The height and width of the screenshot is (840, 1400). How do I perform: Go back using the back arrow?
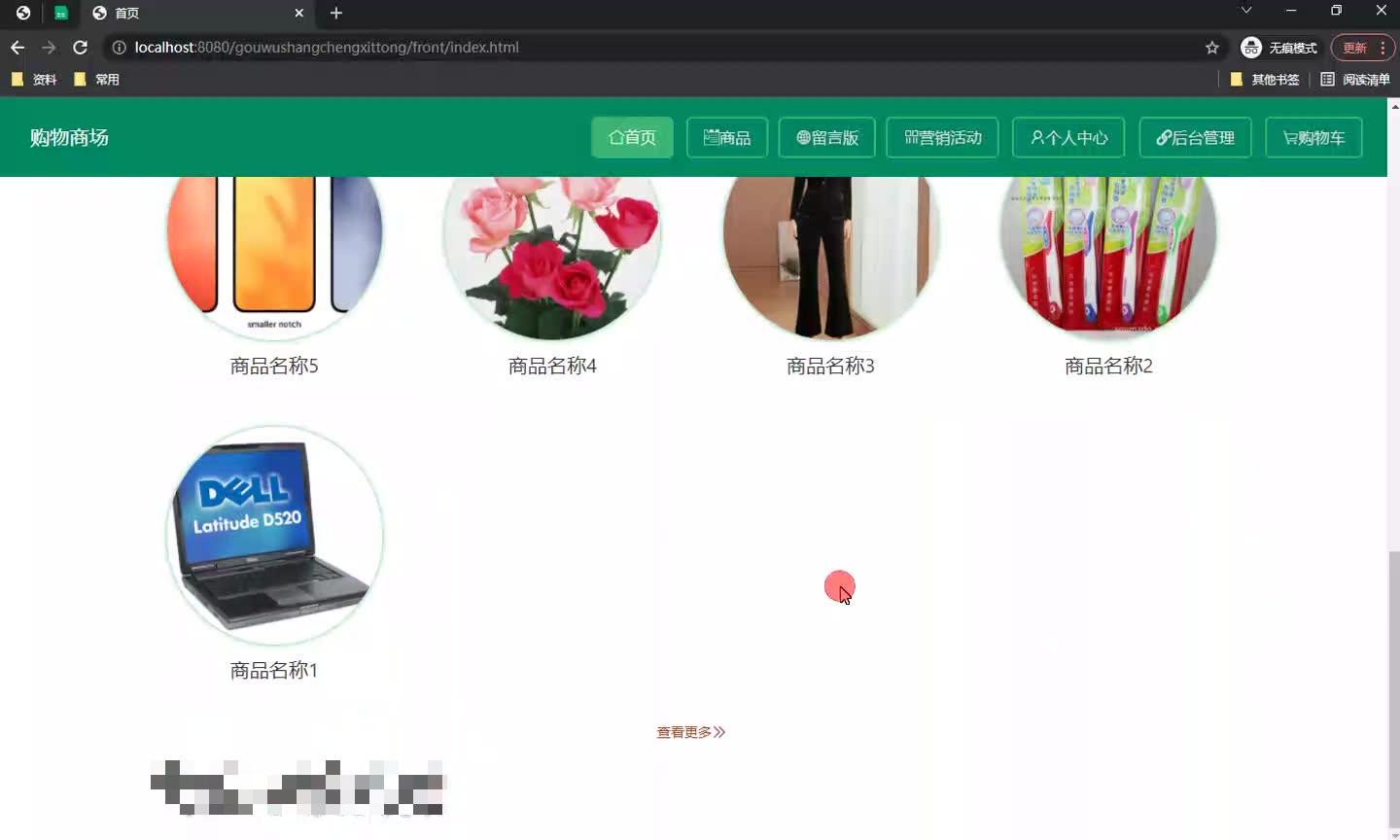[17, 47]
